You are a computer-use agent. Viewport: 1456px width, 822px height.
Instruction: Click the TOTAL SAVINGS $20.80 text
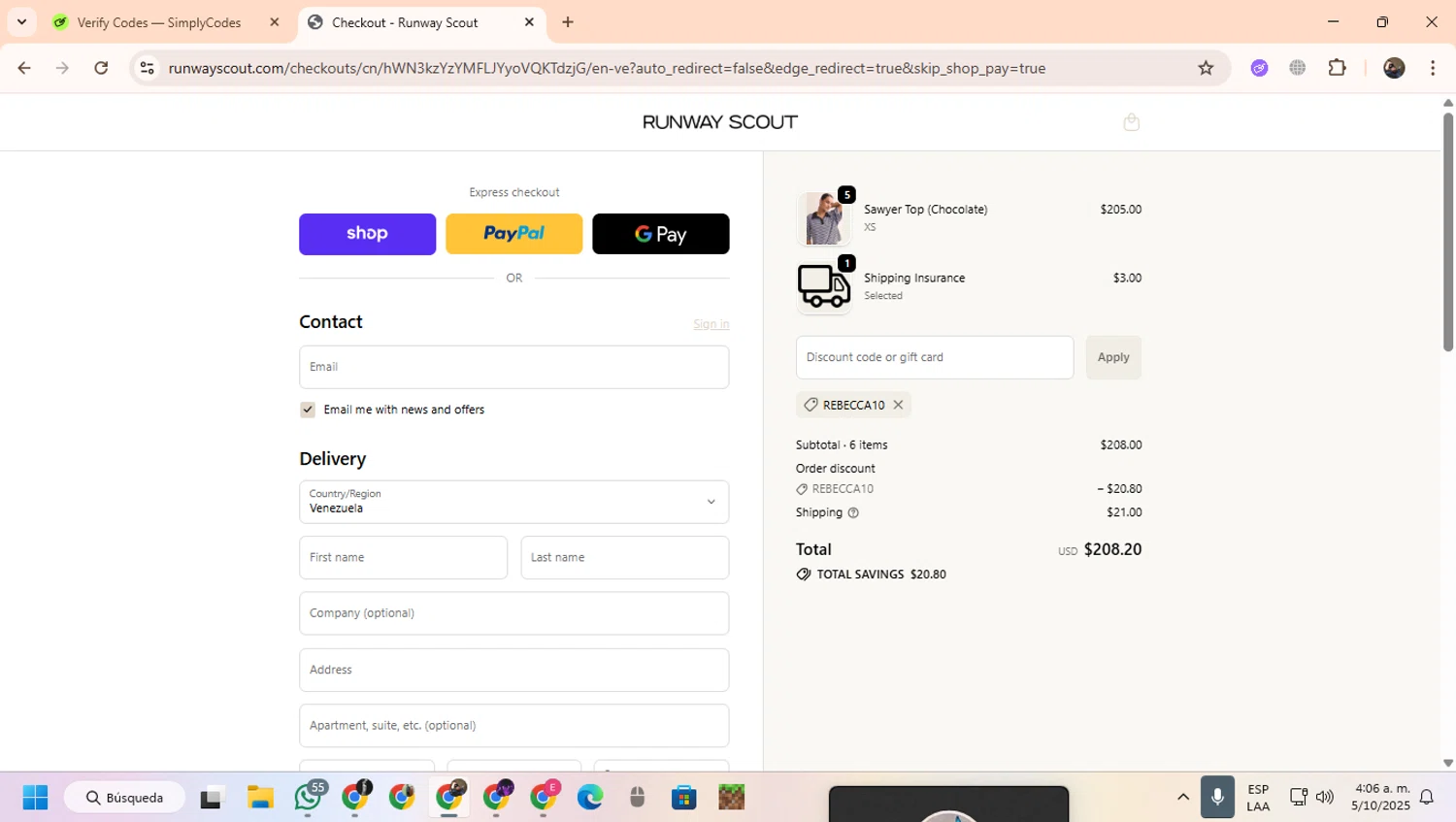(881, 575)
